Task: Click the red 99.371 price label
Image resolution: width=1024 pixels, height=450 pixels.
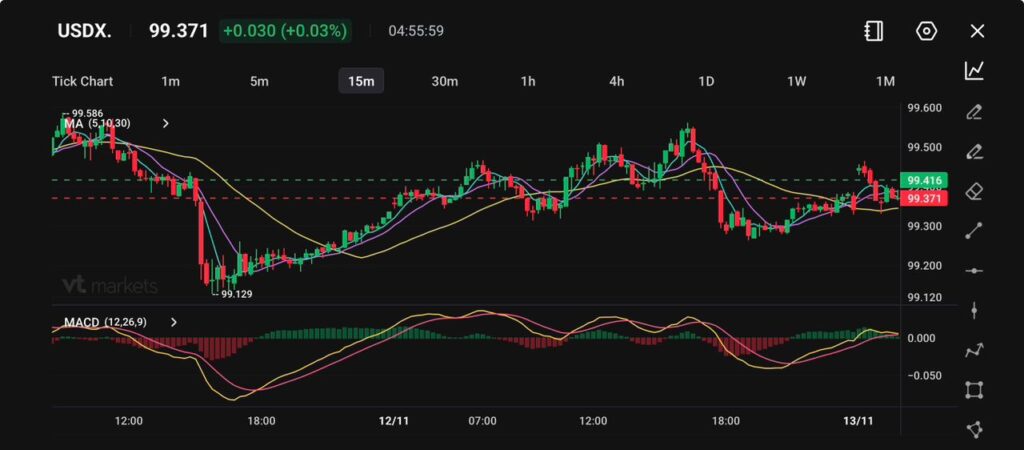Action: click(923, 199)
